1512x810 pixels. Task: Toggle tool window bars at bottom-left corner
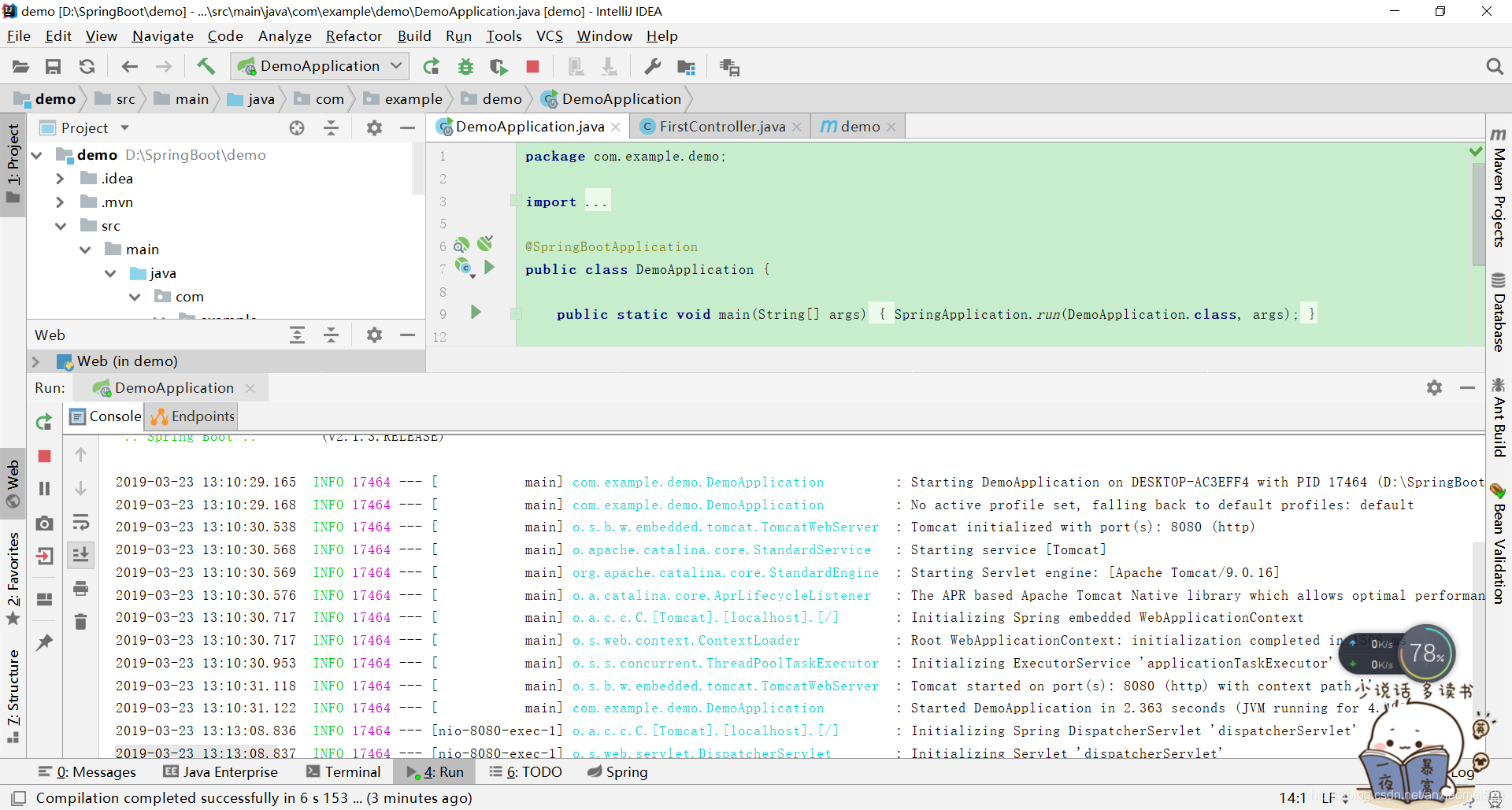tap(19, 797)
